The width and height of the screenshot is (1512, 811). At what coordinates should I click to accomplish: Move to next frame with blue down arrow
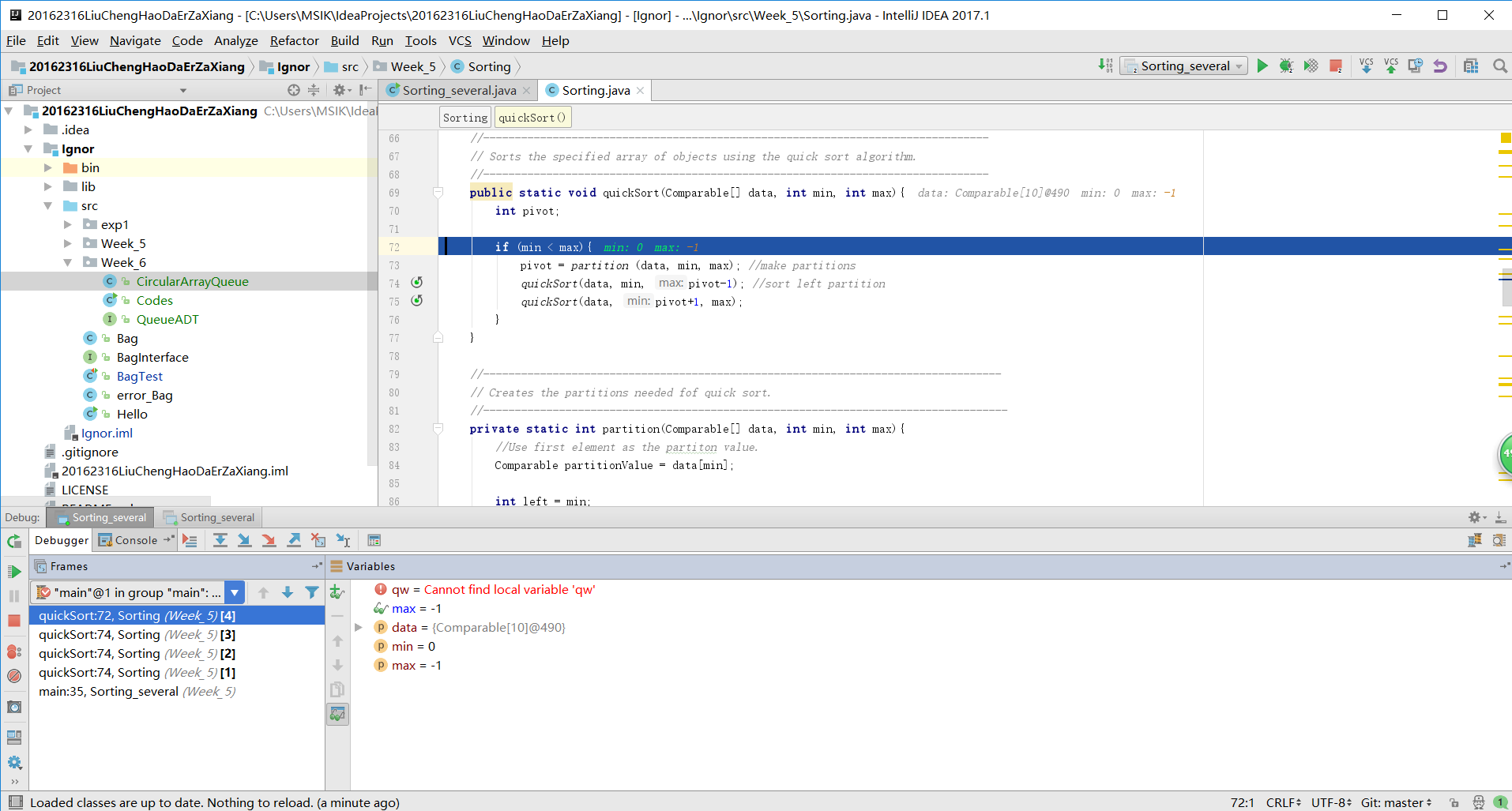coord(288,592)
